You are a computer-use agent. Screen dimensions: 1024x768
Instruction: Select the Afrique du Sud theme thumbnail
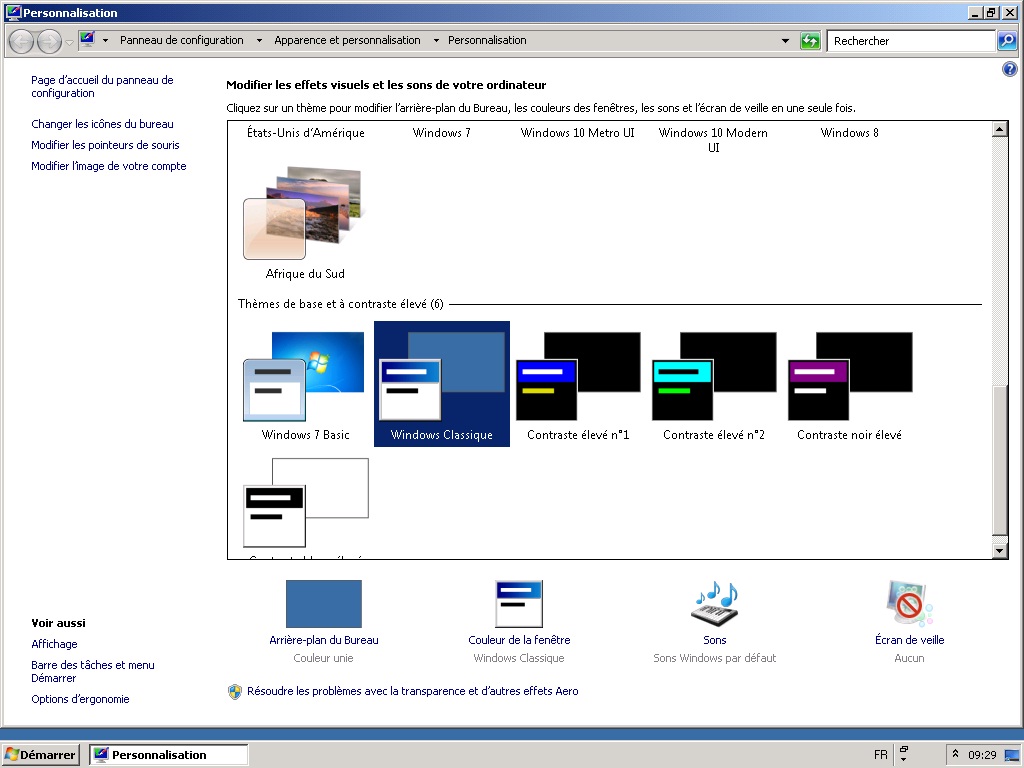303,213
